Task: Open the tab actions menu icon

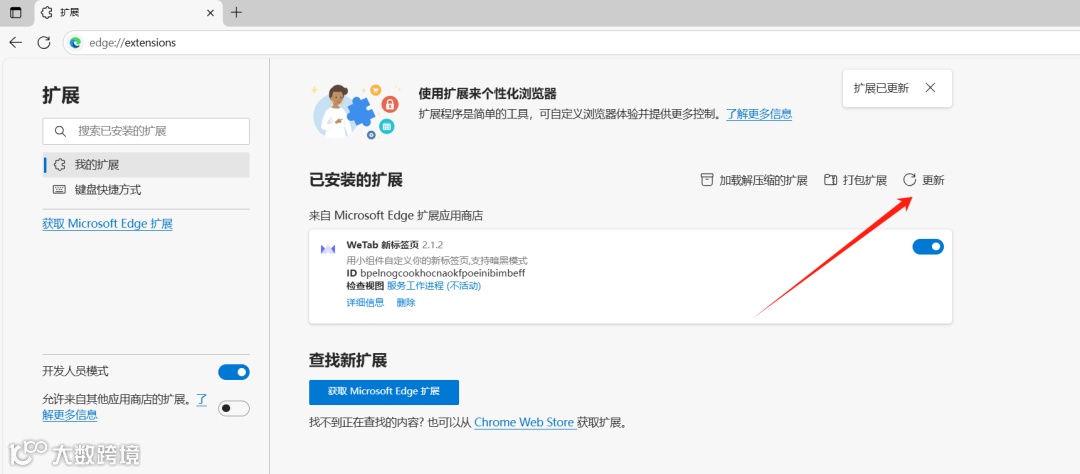Action: 16,12
